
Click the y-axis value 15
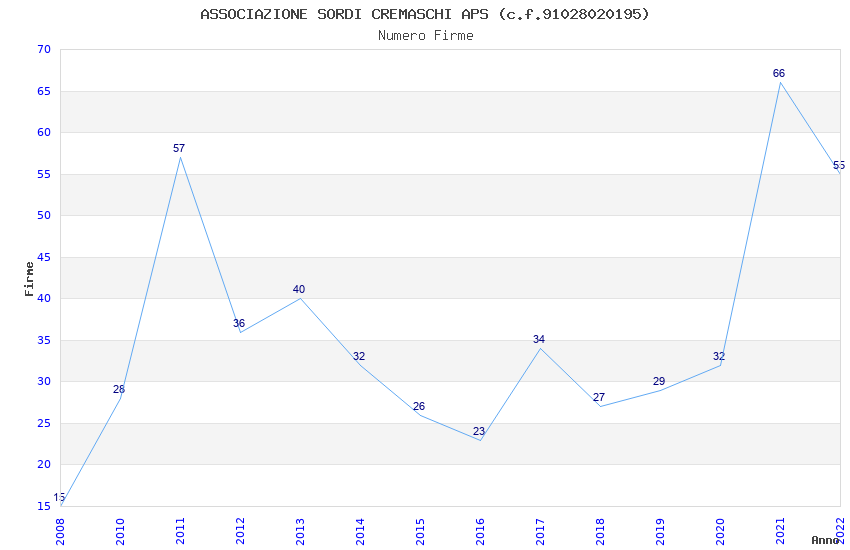44,506
